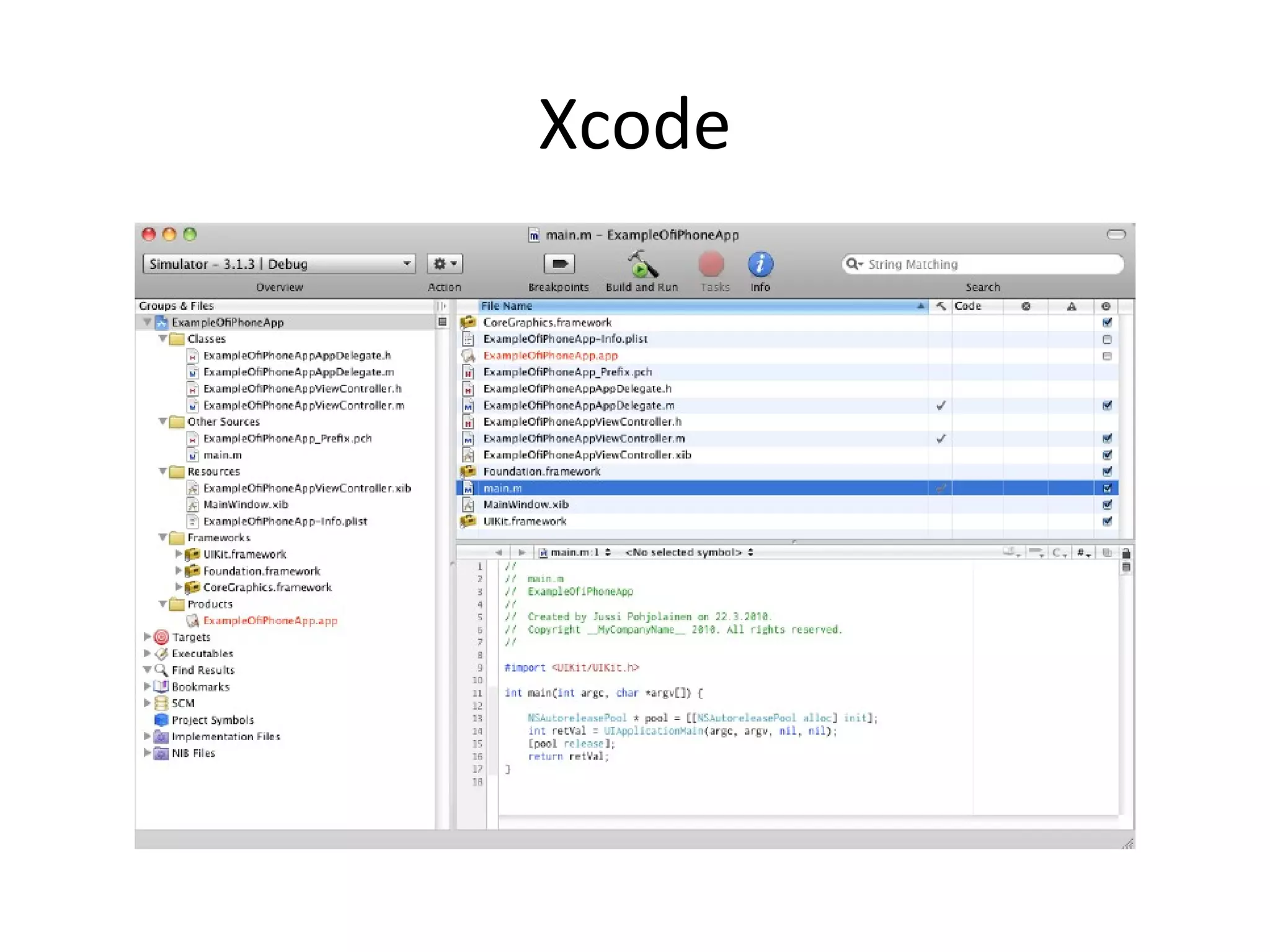This screenshot has height=952, width=1270.
Task: Select the Targets bullseye icon
Action: (x=161, y=637)
